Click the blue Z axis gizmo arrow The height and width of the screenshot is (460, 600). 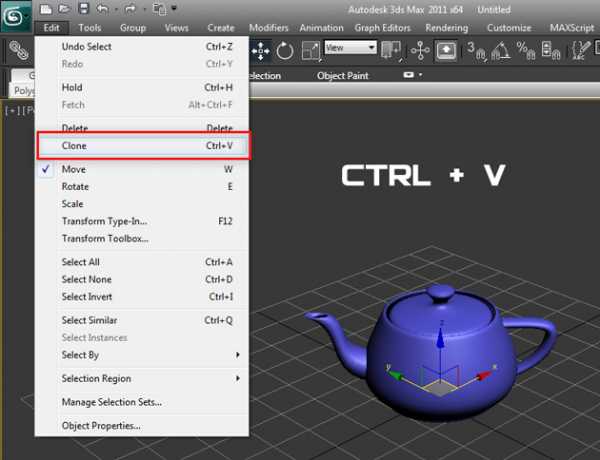click(440, 339)
